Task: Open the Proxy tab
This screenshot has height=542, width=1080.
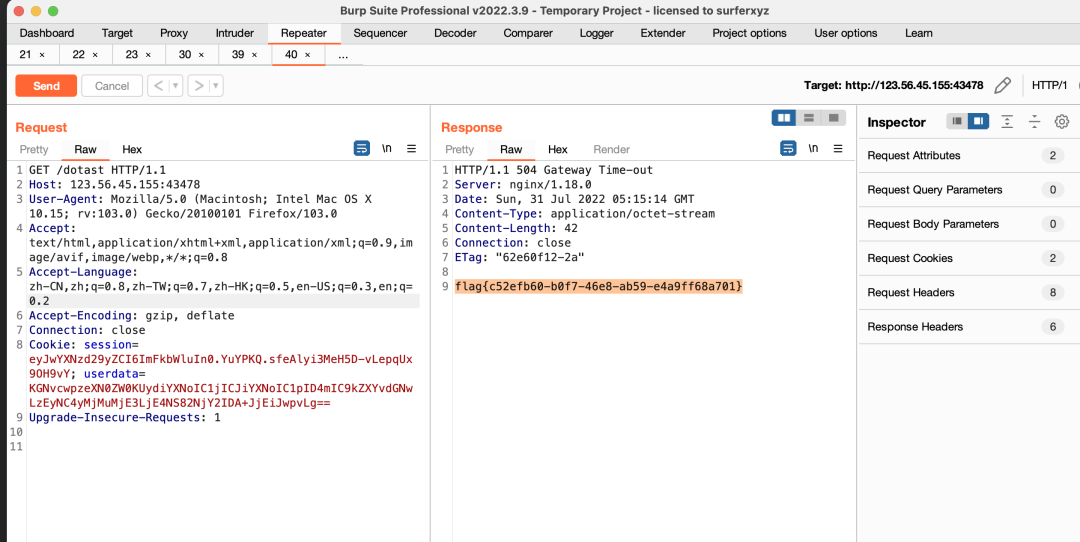Action: pyautogui.click(x=174, y=33)
